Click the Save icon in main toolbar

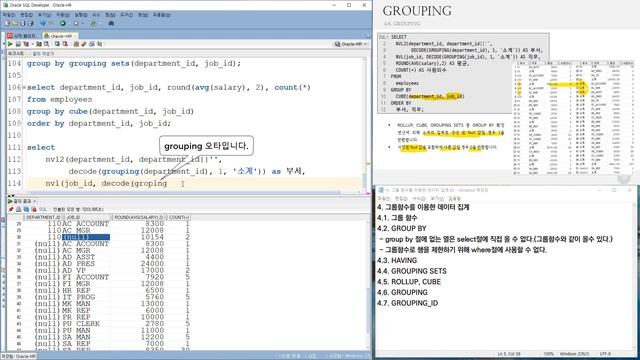pyautogui.click(x=22, y=23)
